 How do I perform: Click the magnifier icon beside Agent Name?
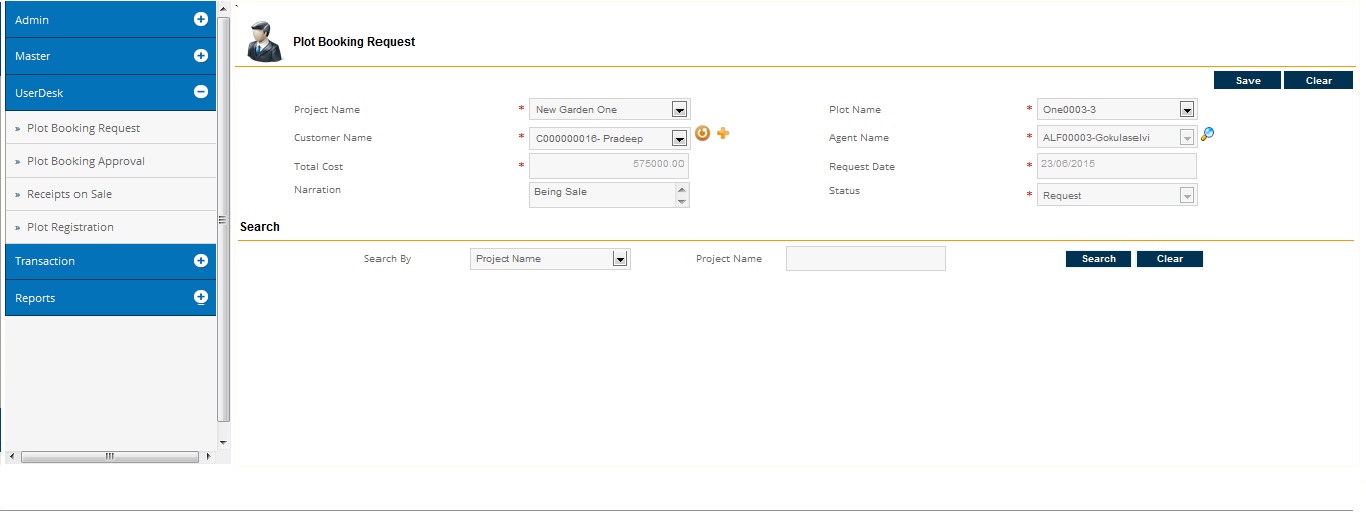click(1207, 134)
